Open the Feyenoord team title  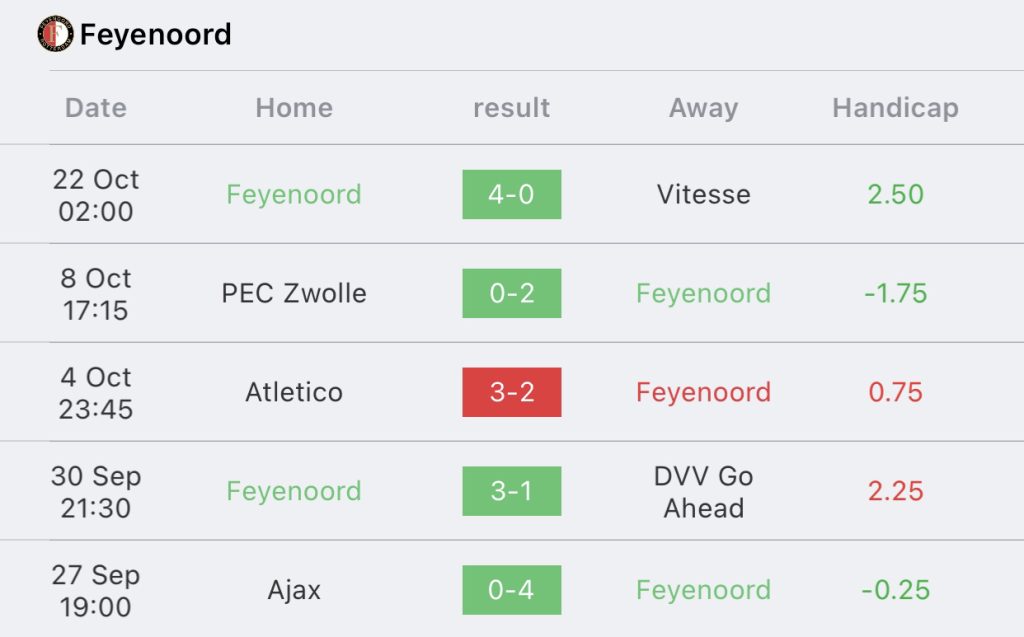(155, 35)
